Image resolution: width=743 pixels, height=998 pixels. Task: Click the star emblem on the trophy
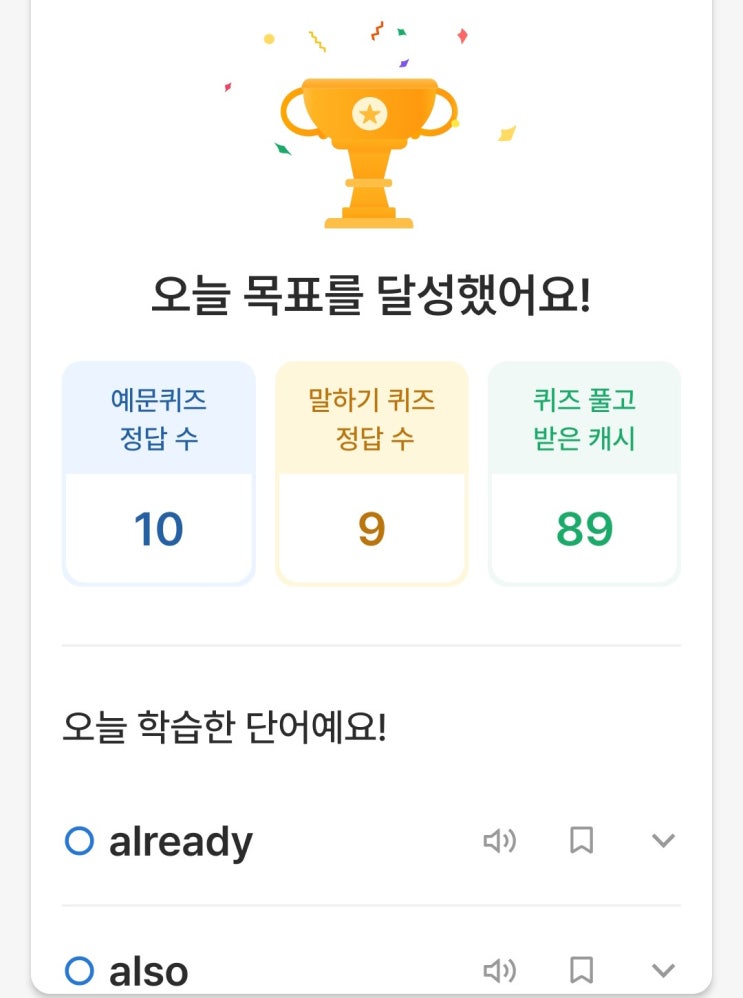(x=369, y=115)
